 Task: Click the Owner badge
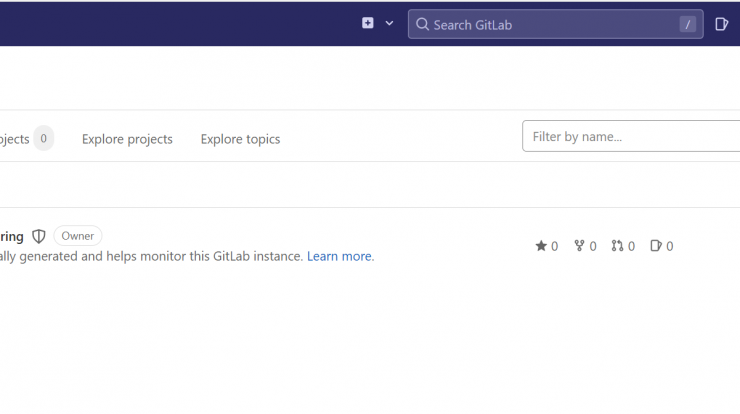tap(78, 236)
